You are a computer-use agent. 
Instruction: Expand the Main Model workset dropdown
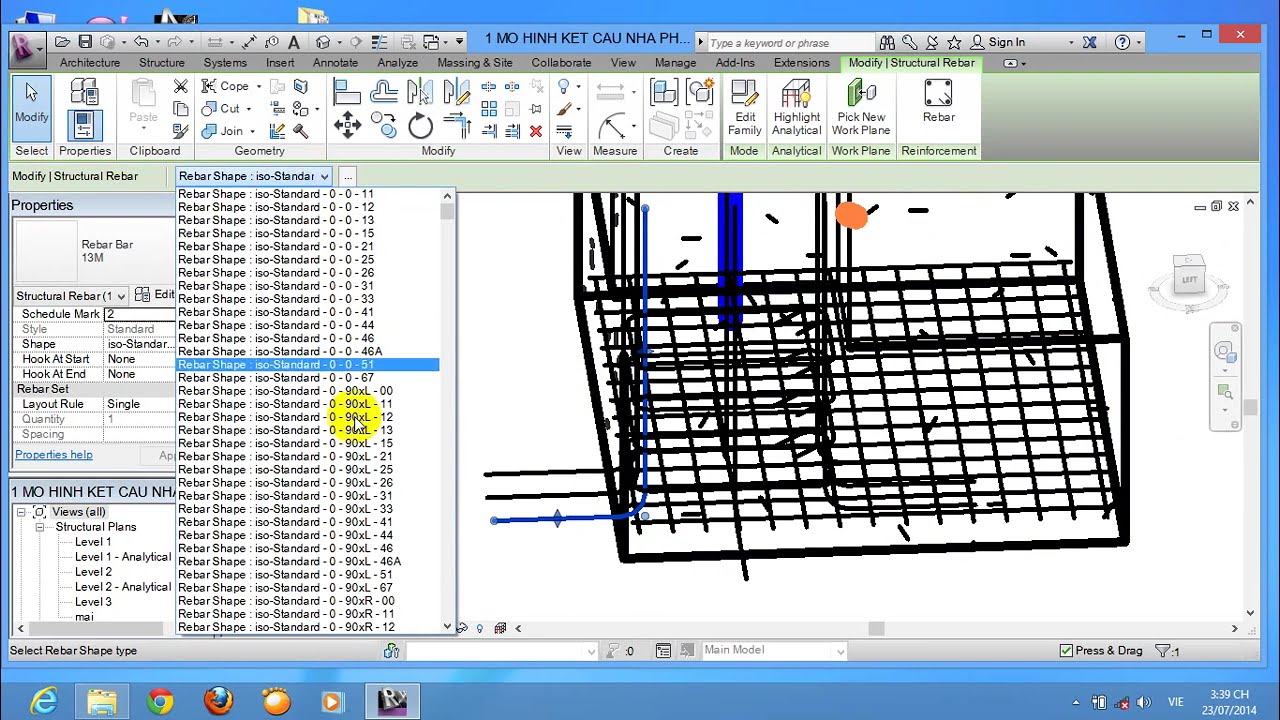pyautogui.click(x=774, y=651)
